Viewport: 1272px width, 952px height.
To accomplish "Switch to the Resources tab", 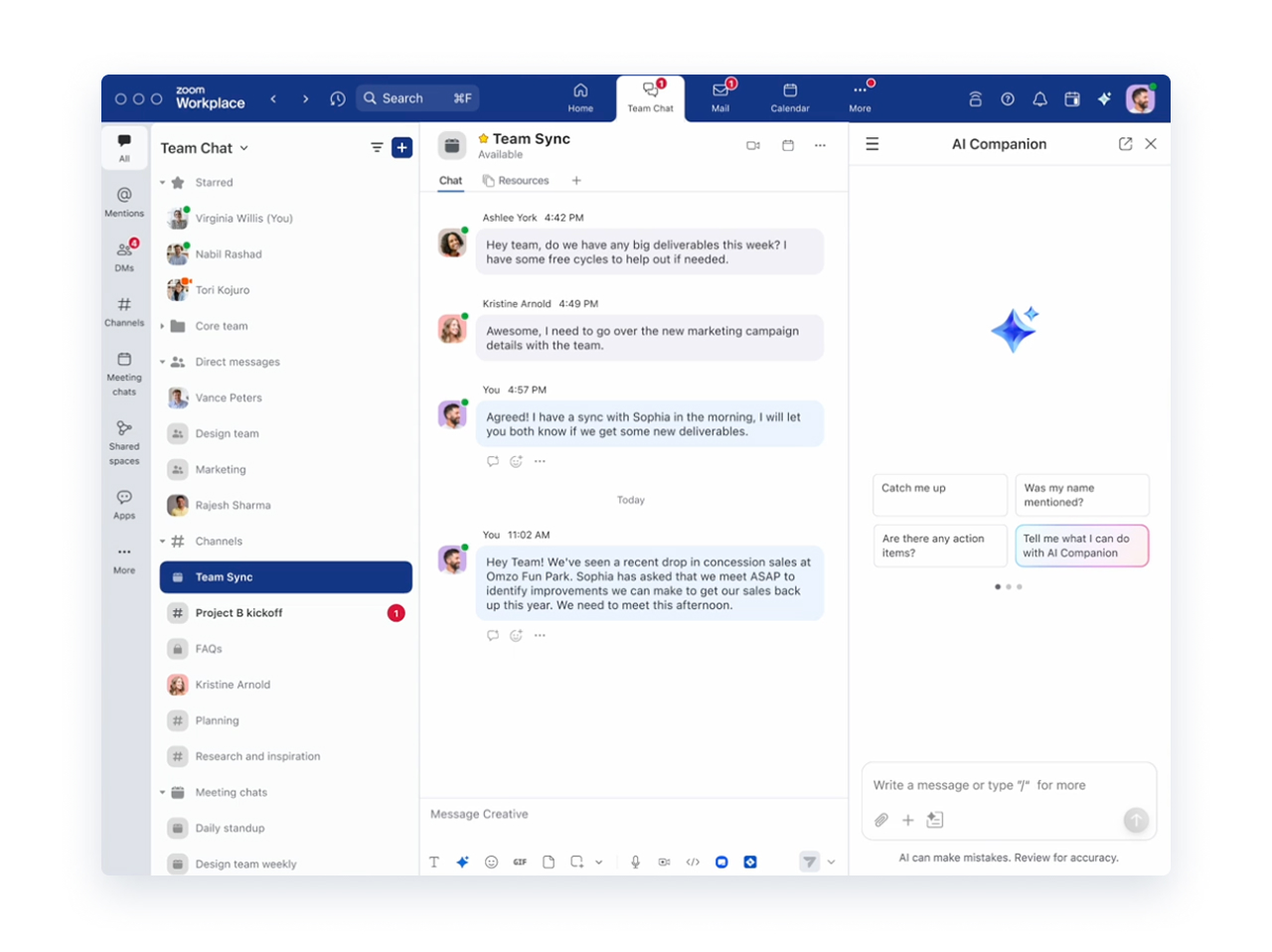I will click(516, 181).
